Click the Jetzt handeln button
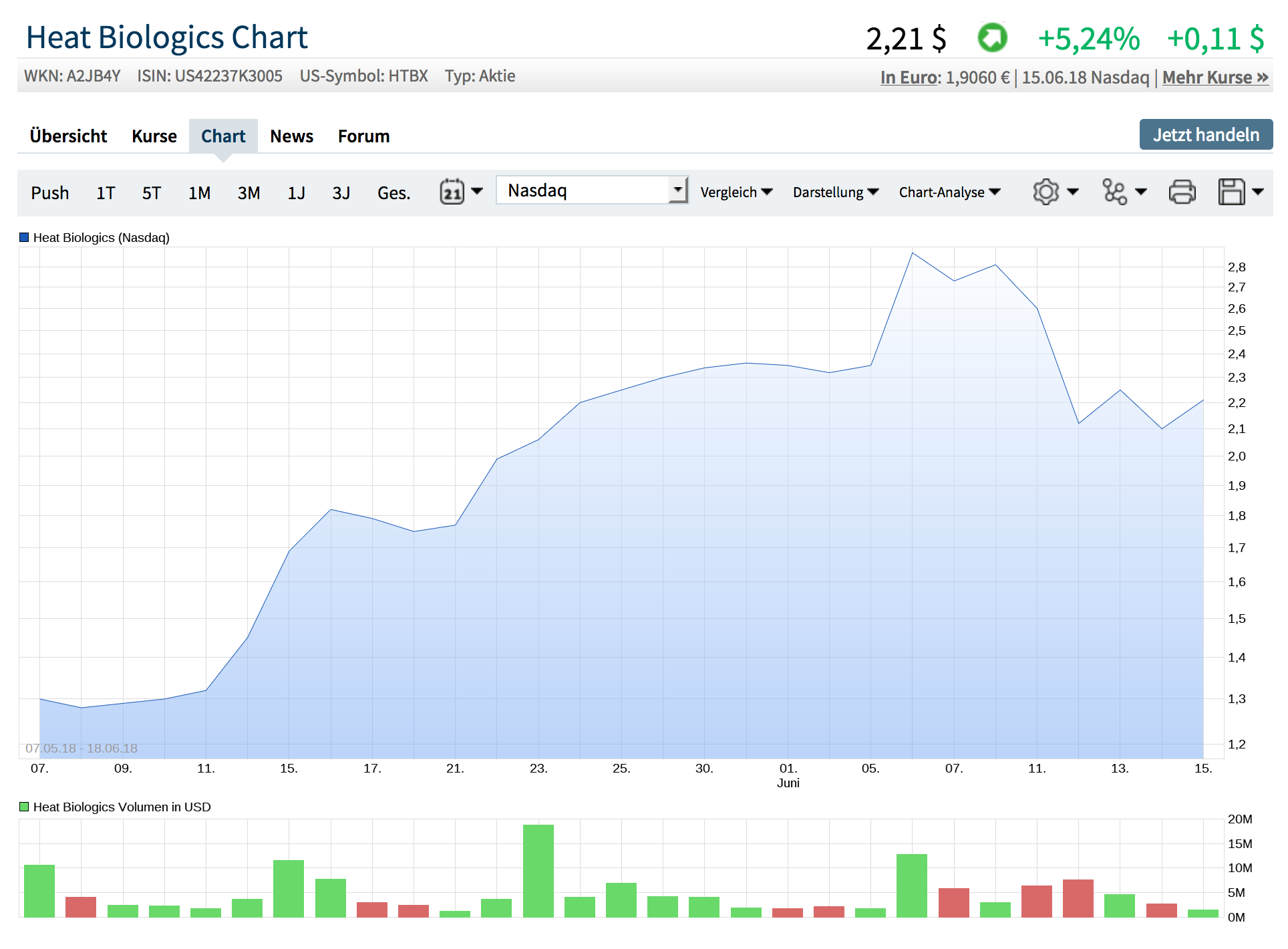This screenshot has height=949, width=1288. click(1205, 135)
